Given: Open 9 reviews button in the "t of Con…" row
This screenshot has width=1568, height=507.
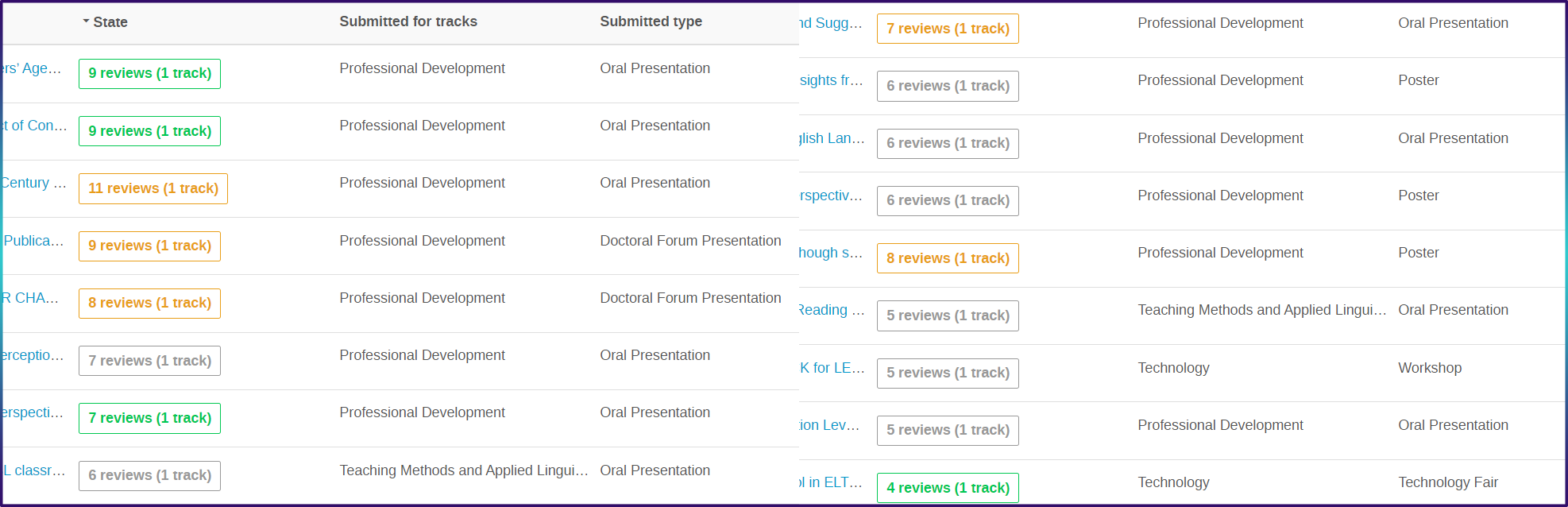Looking at the screenshot, I should click(x=149, y=131).
